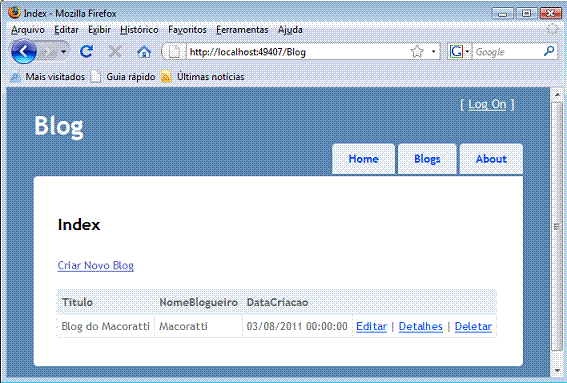The width and height of the screenshot is (567, 383).
Task: Click the Criar Novo Blog link
Action: pos(95,265)
